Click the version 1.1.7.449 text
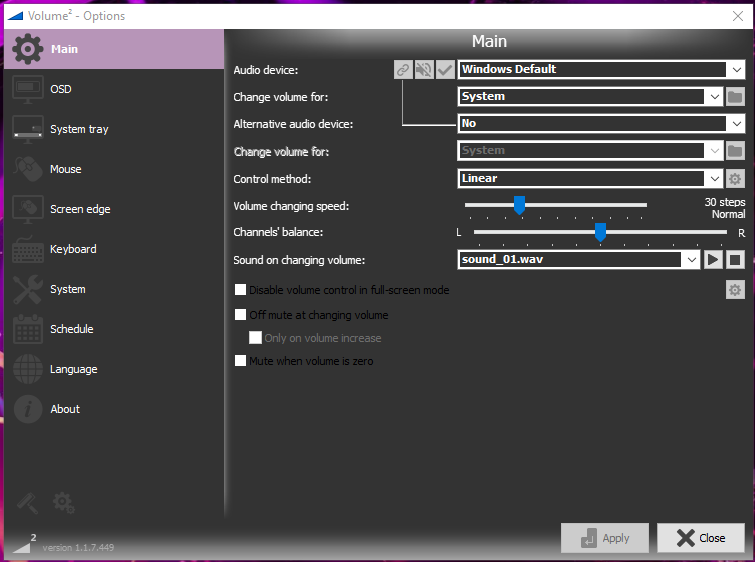Viewport: 755px width, 562px height. [x=78, y=548]
